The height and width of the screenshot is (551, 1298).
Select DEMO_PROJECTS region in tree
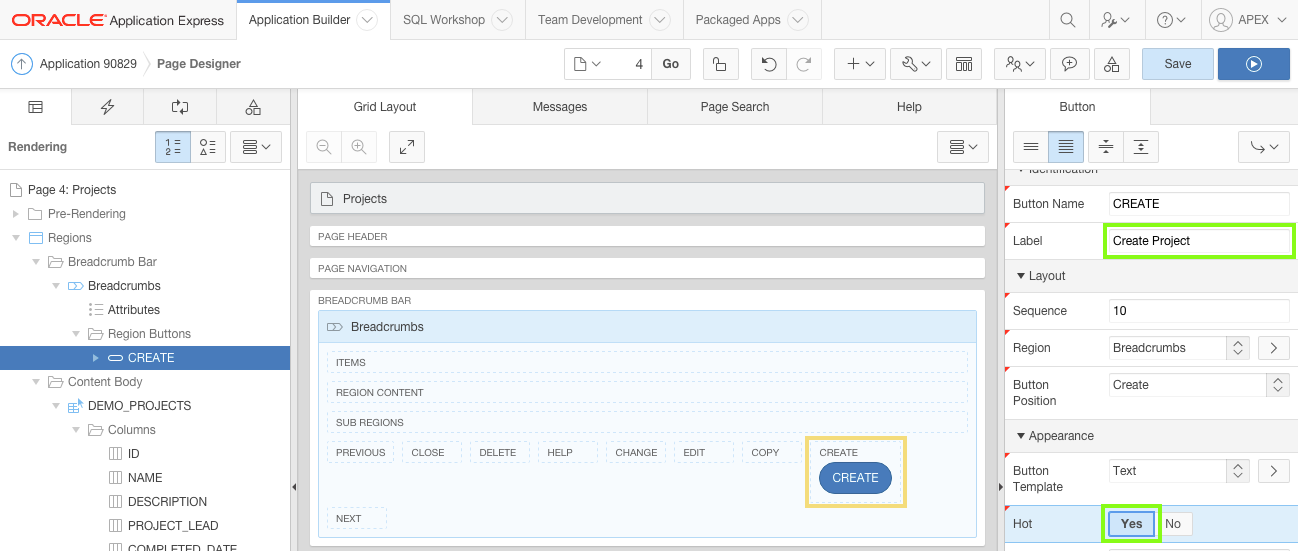[x=139, y=406]
